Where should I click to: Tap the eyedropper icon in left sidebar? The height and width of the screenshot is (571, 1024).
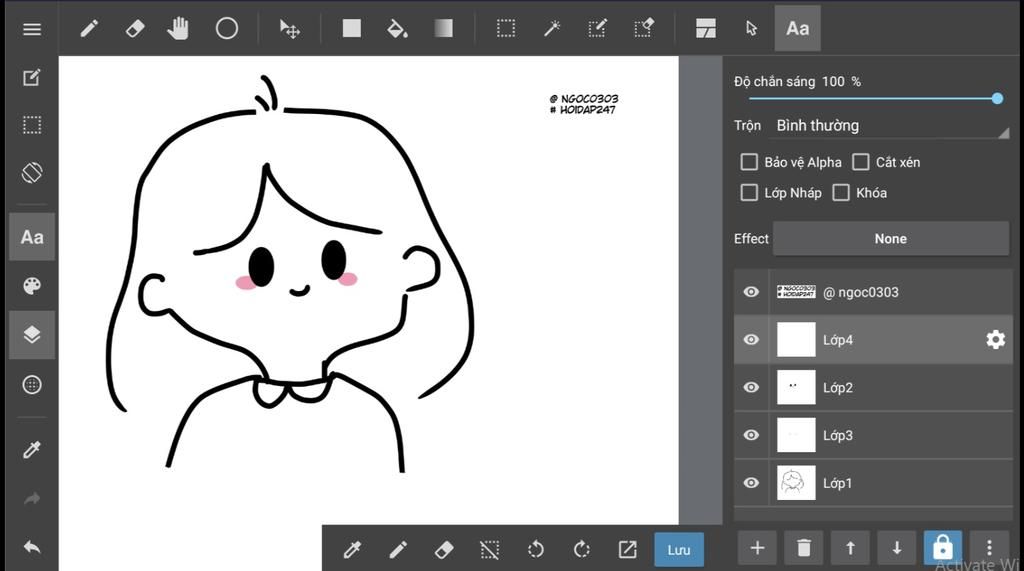pos(31,449)
